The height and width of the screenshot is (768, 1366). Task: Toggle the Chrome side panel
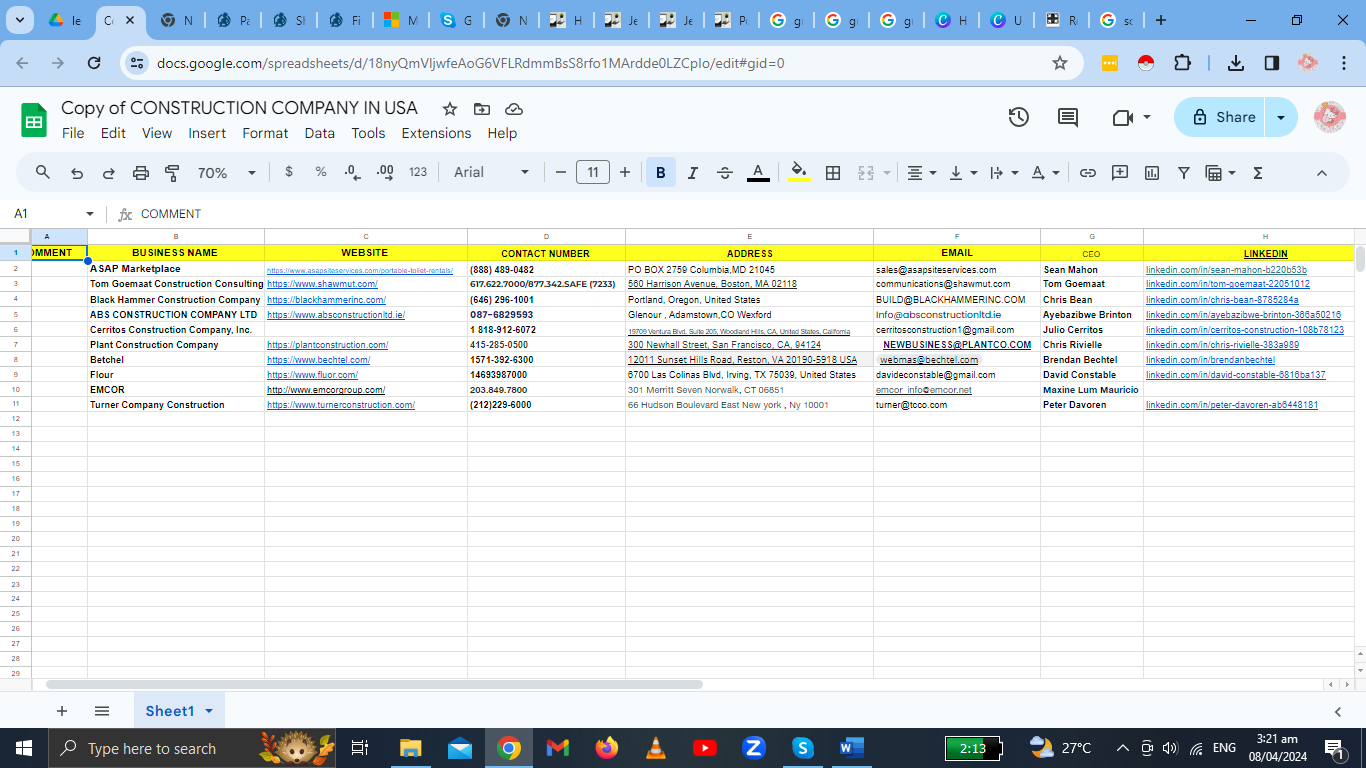(x=1271, y=63)
